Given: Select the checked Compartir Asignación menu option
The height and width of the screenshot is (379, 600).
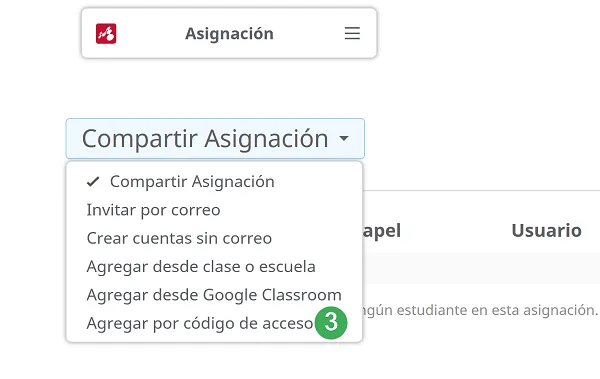Looking at the screenshot, I should click(x=214, y=181).
